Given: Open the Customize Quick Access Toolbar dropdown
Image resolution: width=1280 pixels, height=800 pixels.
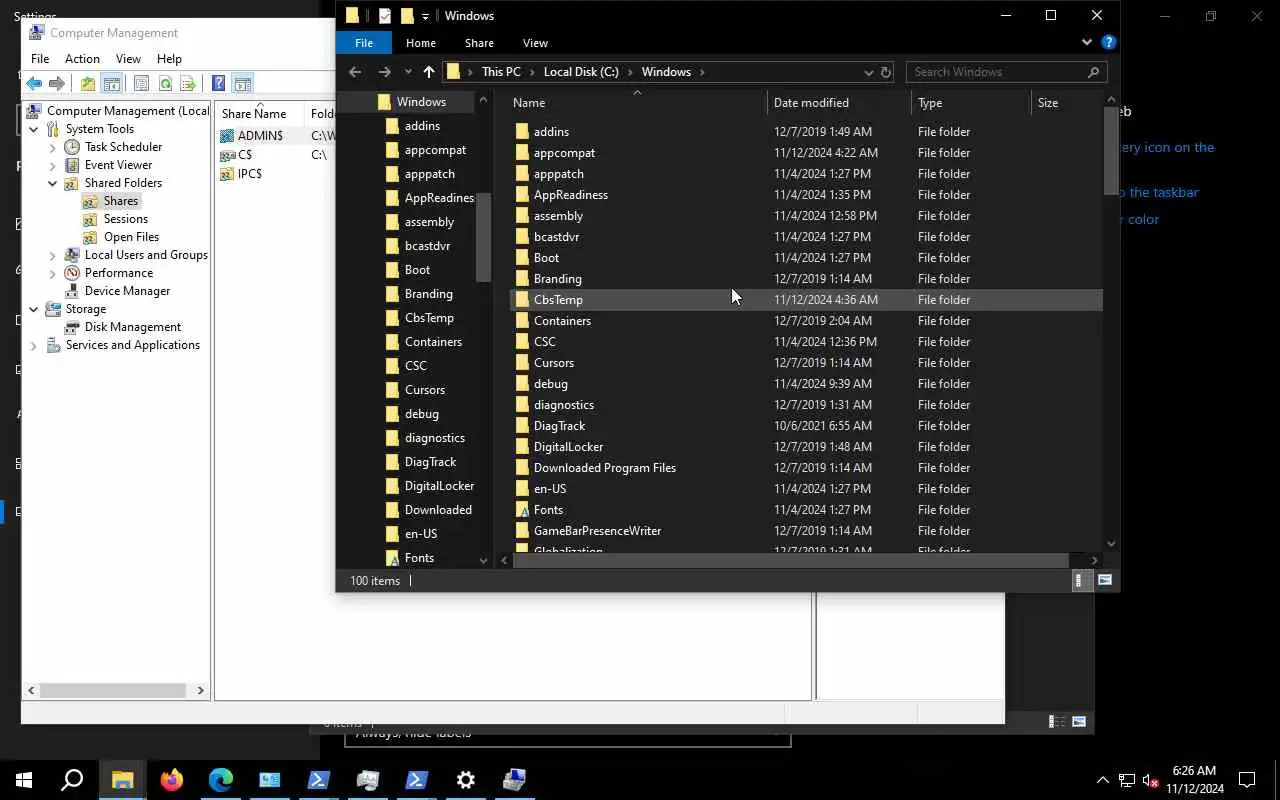Looking at the screenshot, I should point(426,16).
